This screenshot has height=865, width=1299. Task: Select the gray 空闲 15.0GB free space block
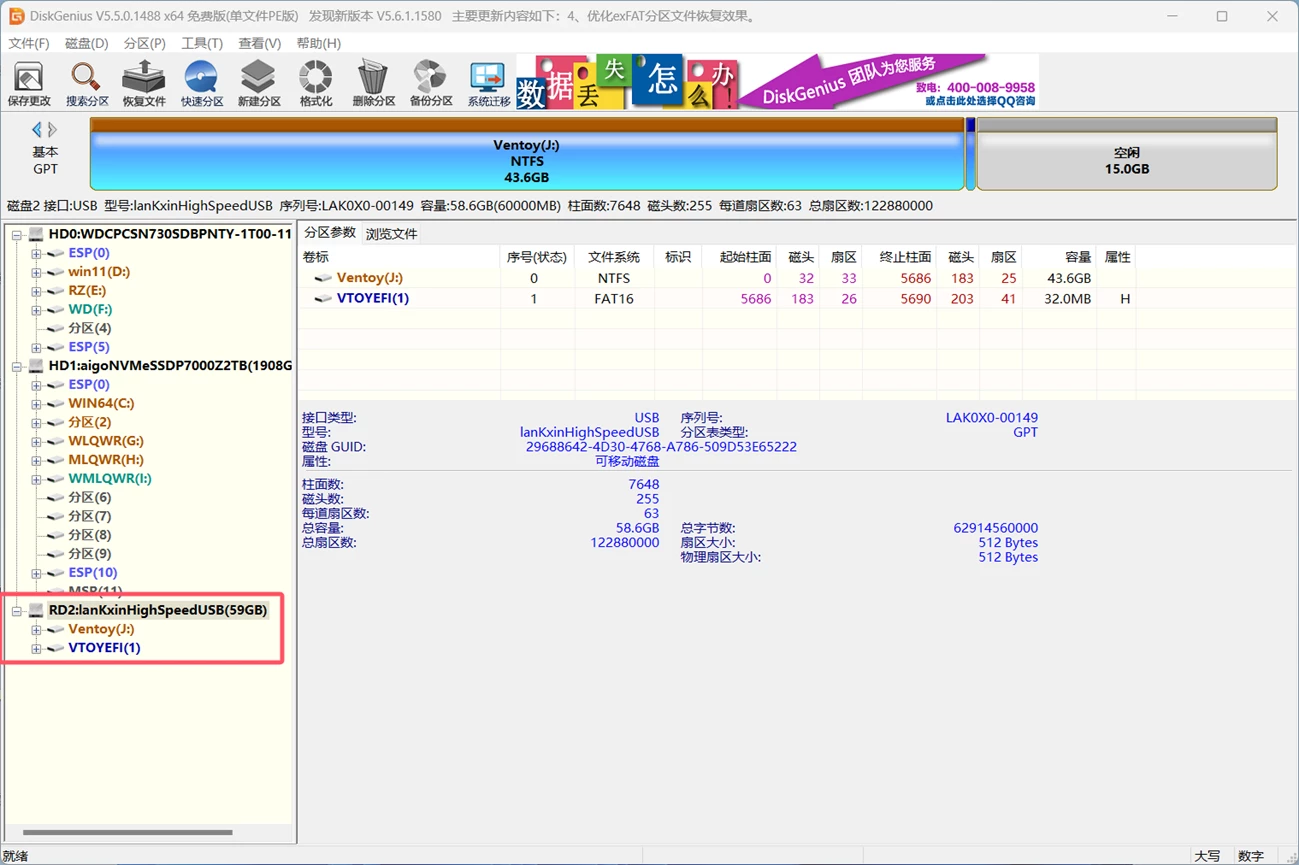(1126, 161)
